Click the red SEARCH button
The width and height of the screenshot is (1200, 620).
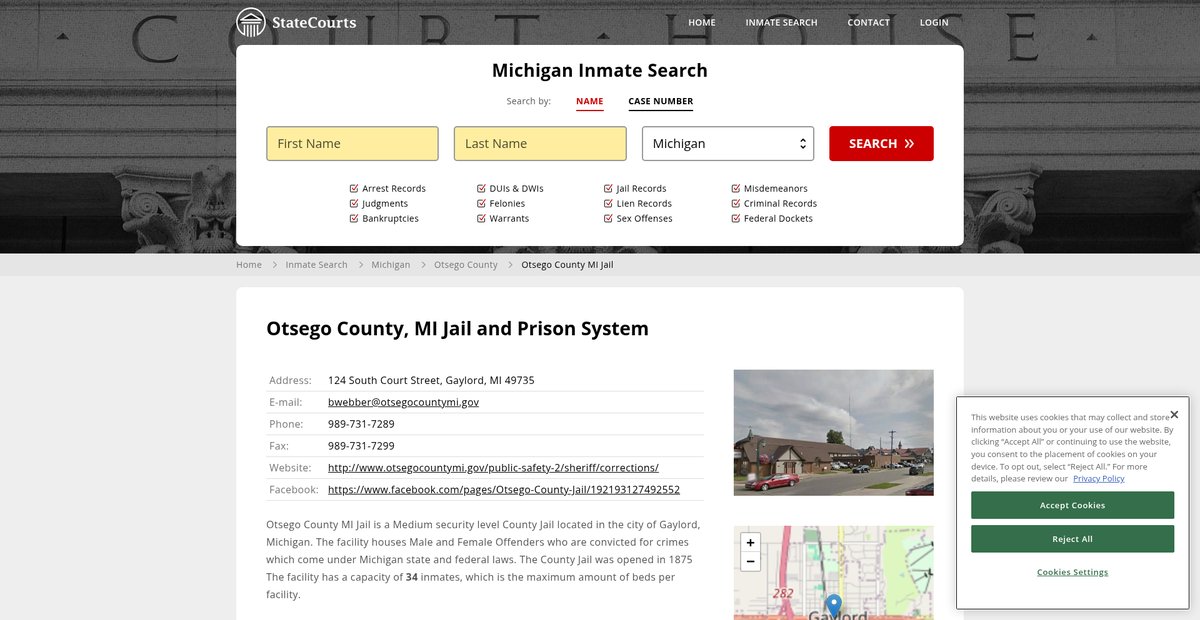click(881, 143)
